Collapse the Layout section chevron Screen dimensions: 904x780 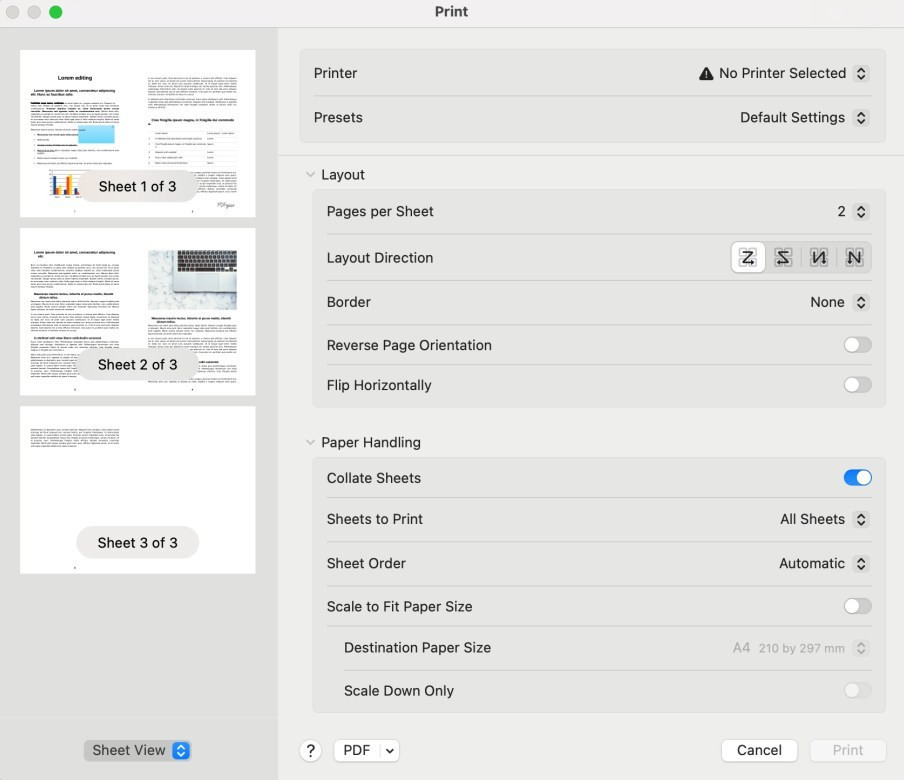[310, 175]
